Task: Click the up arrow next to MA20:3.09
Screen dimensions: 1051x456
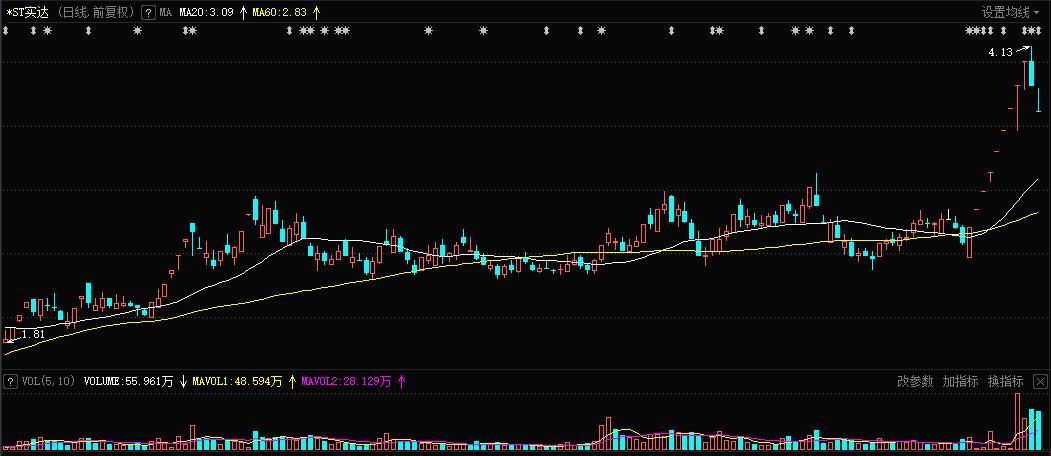Action: [x=243, y=13]
